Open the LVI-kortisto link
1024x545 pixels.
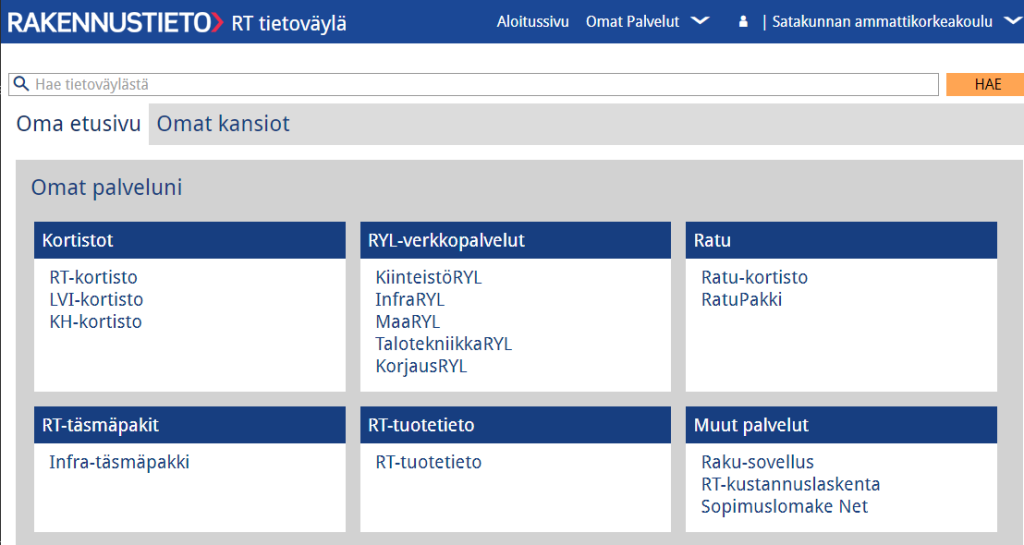click(96, 300)
